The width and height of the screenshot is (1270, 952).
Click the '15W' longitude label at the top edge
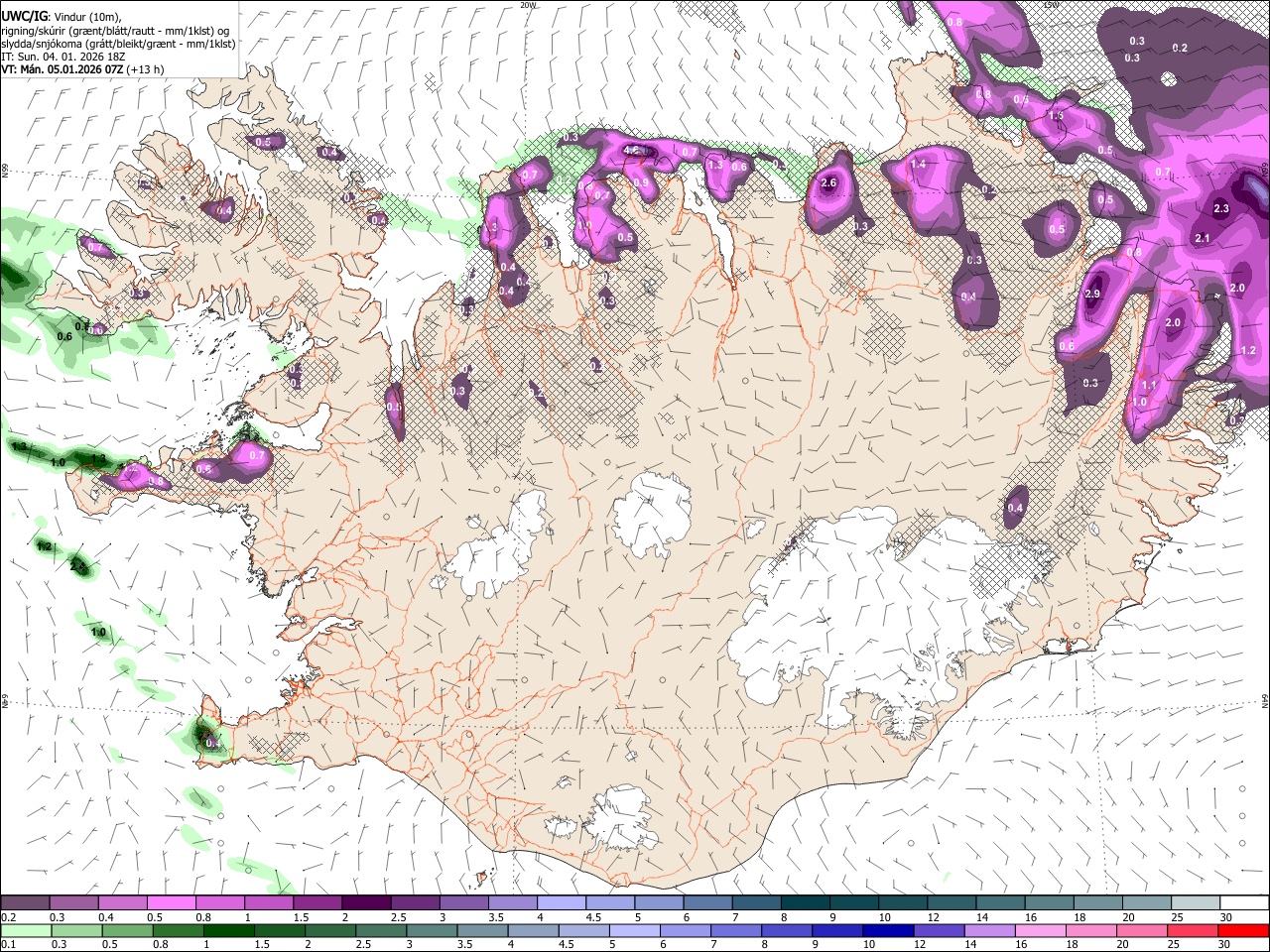coord(1052,5)
